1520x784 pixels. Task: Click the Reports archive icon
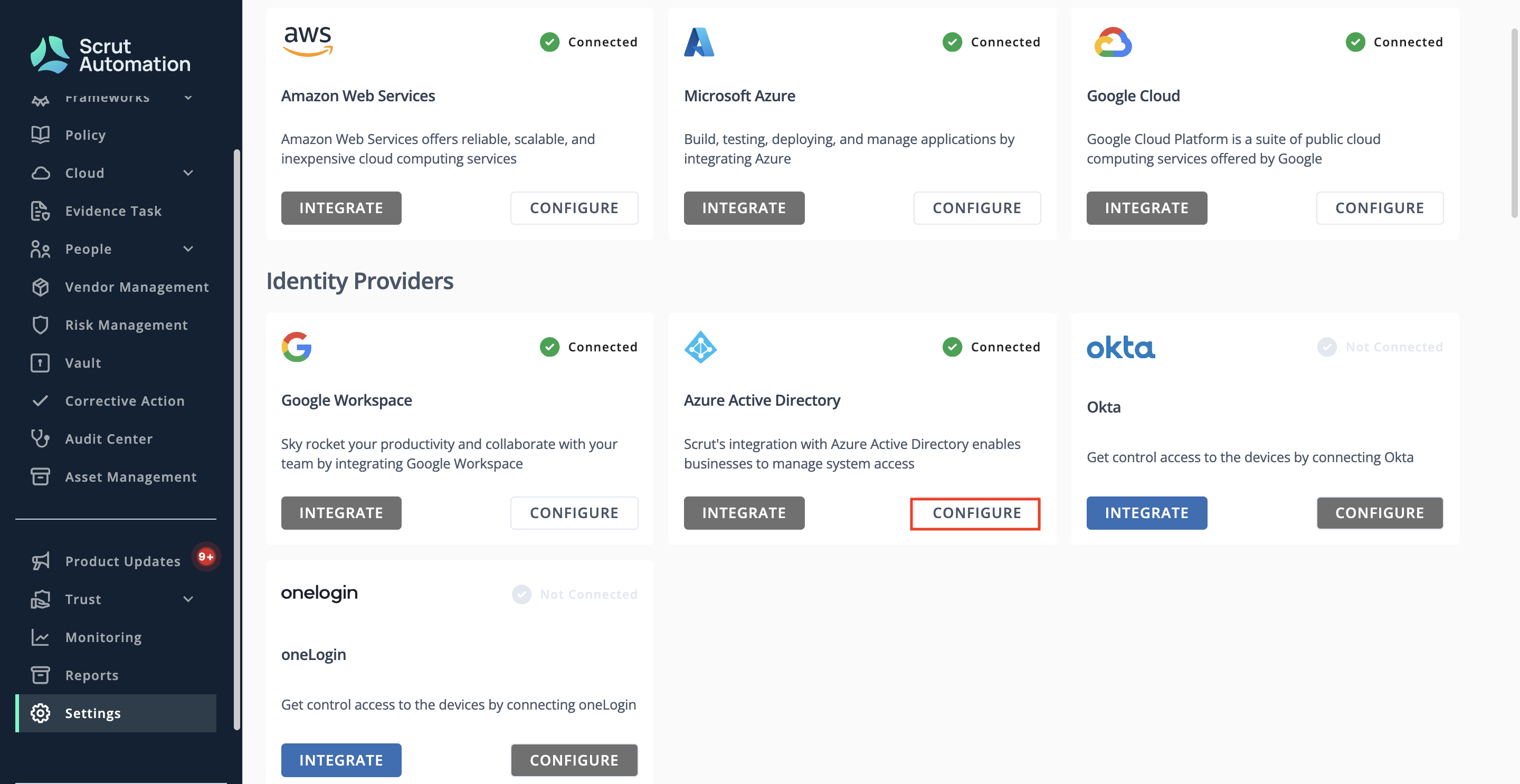tap(40, 675)
